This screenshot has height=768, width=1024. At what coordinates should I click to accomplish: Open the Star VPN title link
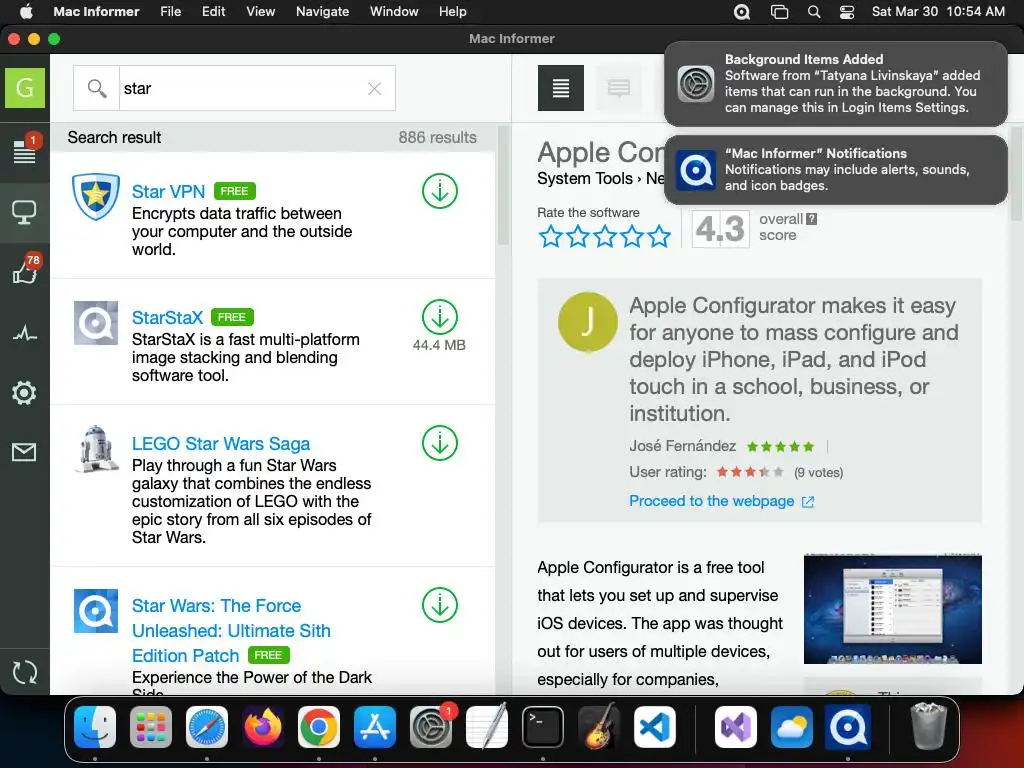(x=168, y=191)
